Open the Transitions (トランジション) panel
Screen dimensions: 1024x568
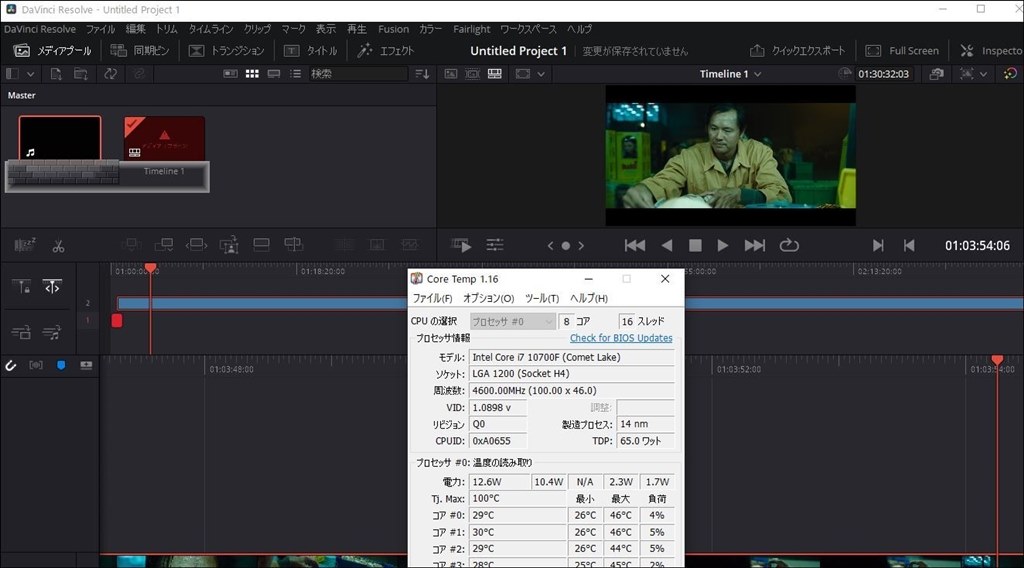(x=227, y=50)
